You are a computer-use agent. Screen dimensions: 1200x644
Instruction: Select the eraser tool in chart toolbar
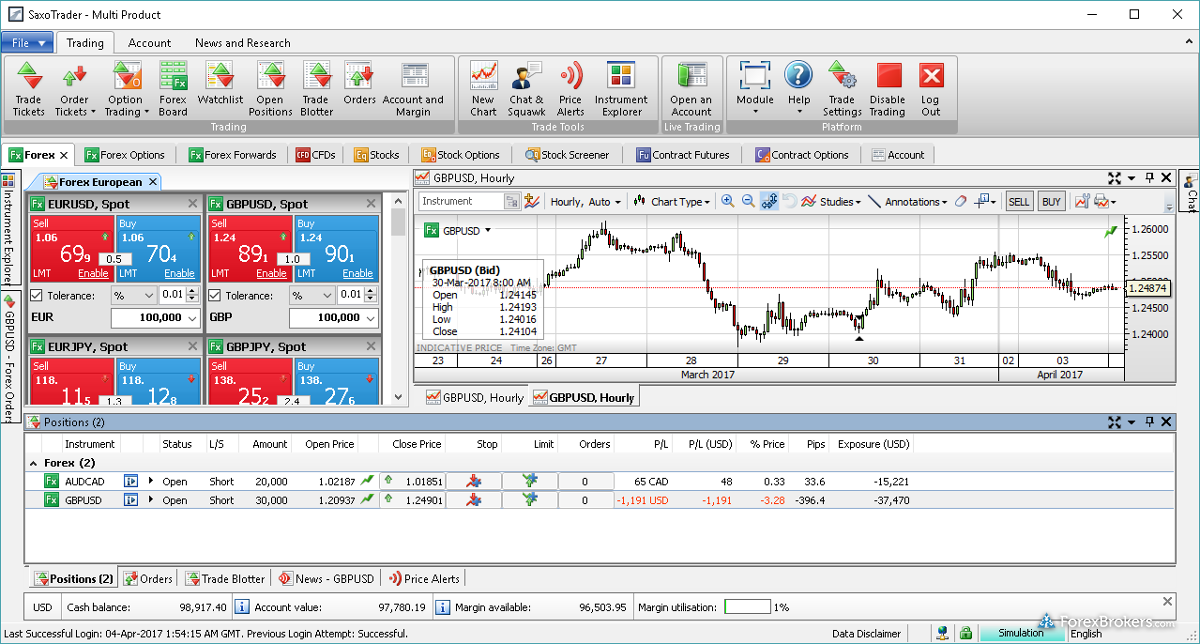point(962,201)
